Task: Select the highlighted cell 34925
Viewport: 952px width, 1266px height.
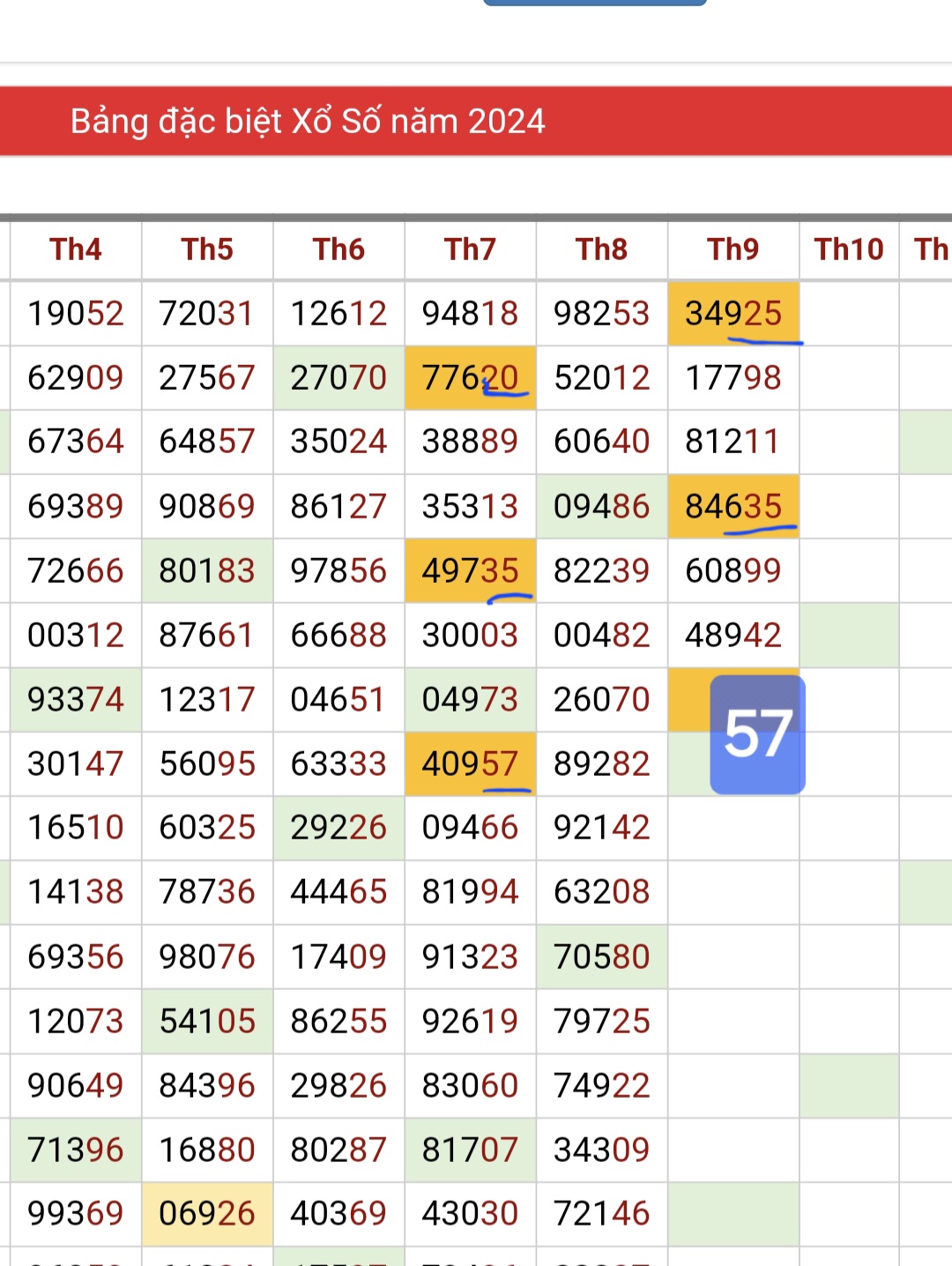Action: [733, 313]
